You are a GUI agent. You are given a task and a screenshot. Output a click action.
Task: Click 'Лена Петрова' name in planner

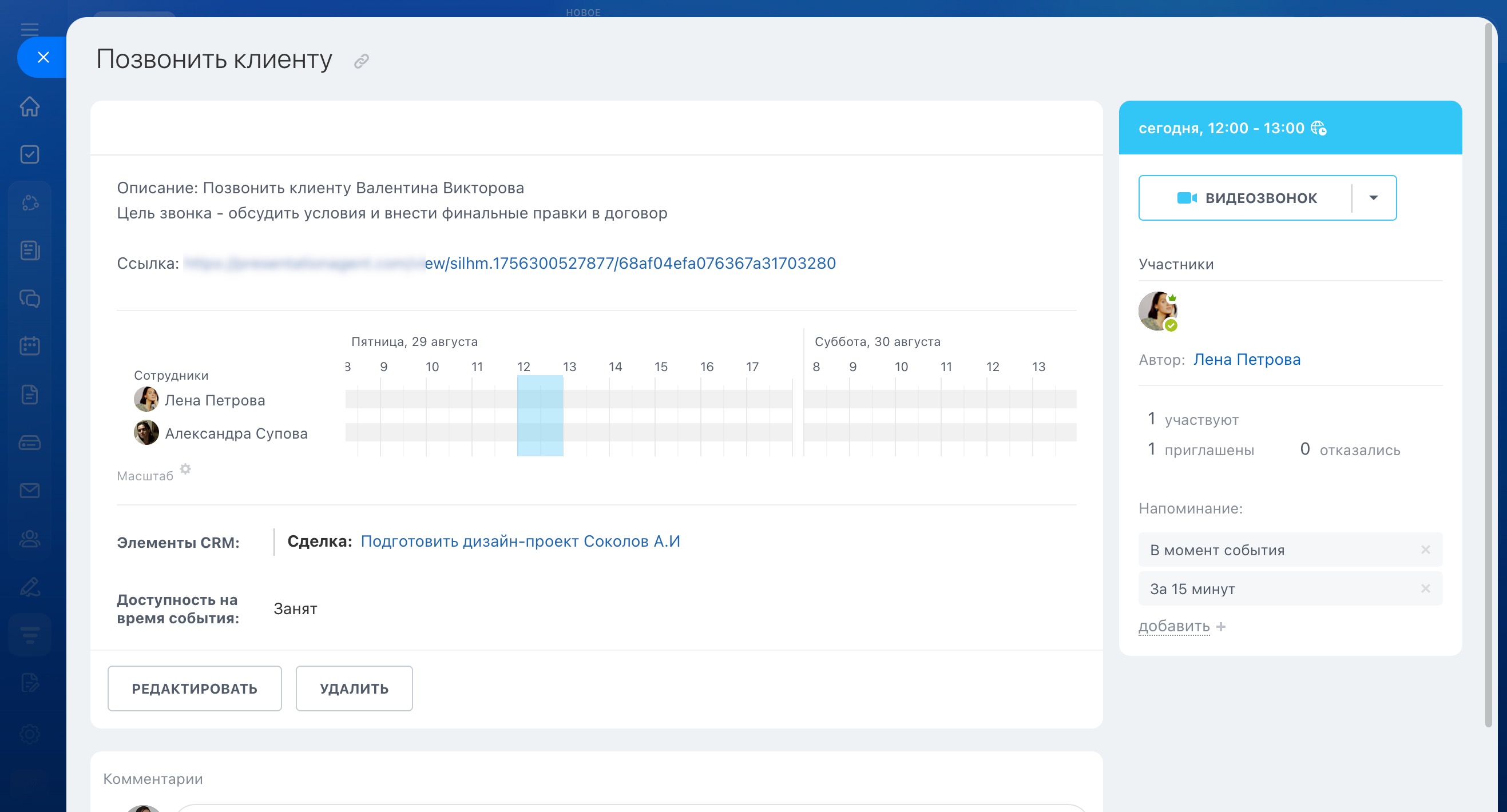(x=215, y=400)
